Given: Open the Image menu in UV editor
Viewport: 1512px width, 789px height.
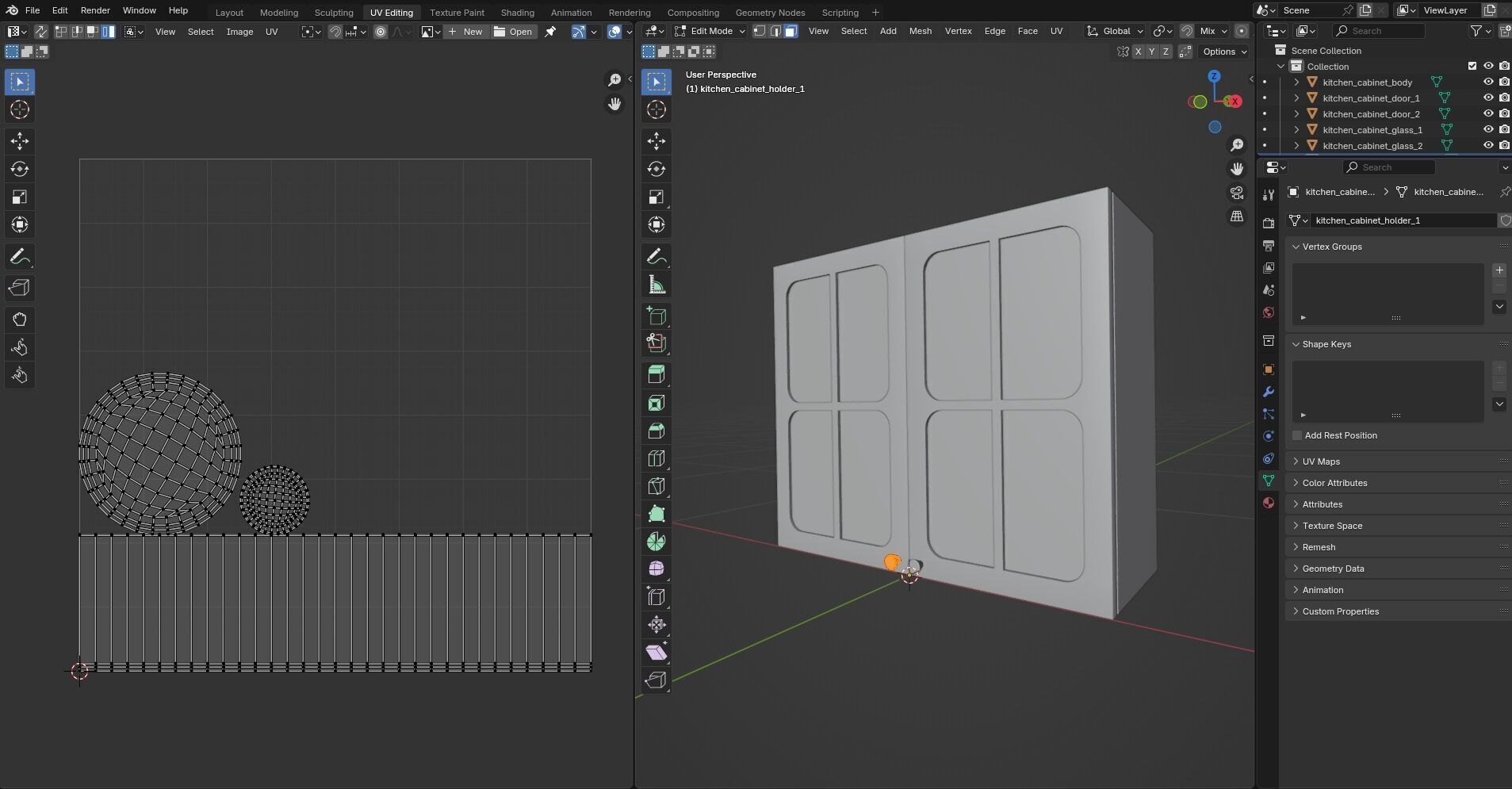Looking at the screenshot, I should click(239, 32).
